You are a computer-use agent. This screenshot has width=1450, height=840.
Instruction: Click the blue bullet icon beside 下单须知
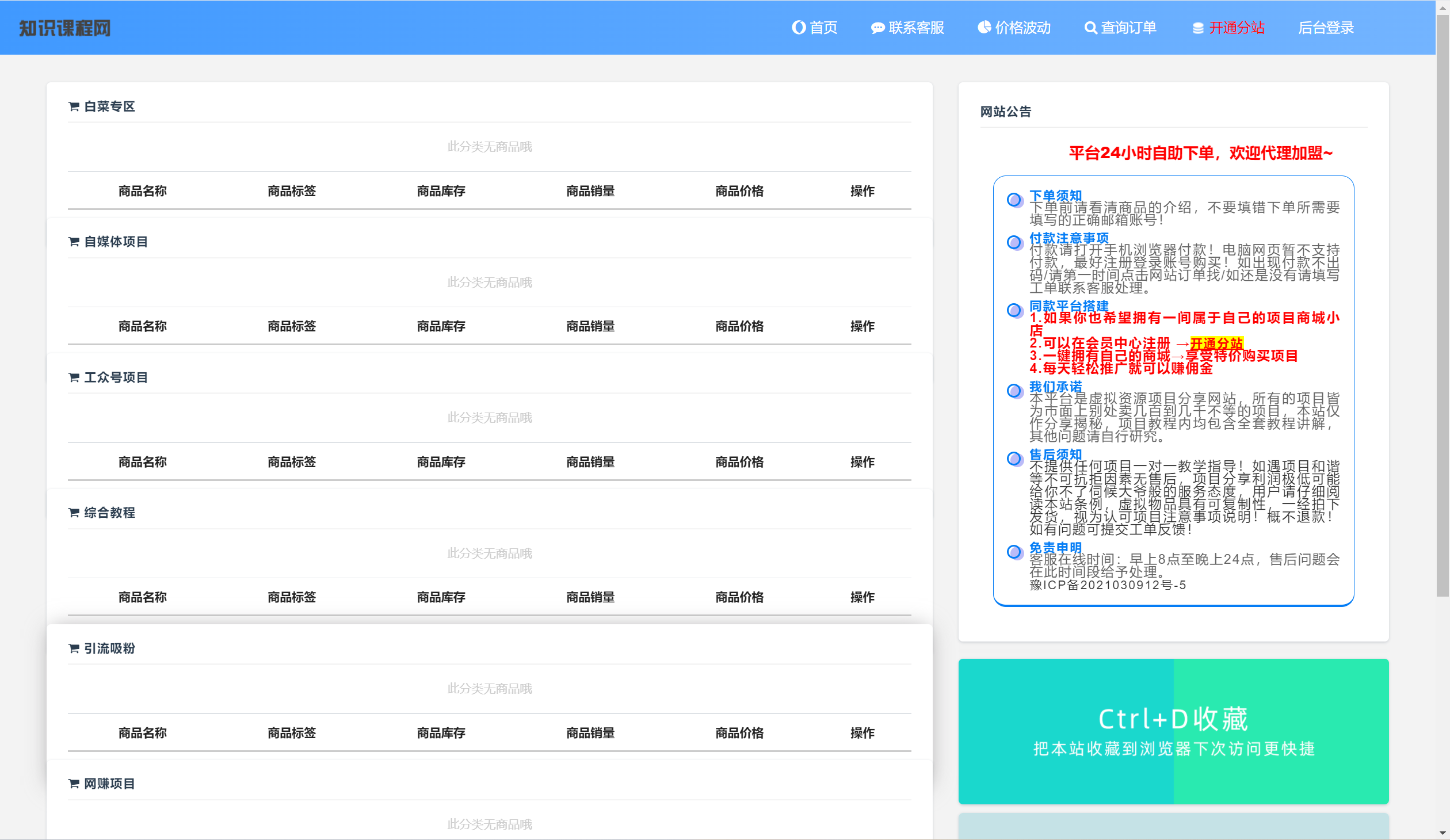(x=1014, y=200)
